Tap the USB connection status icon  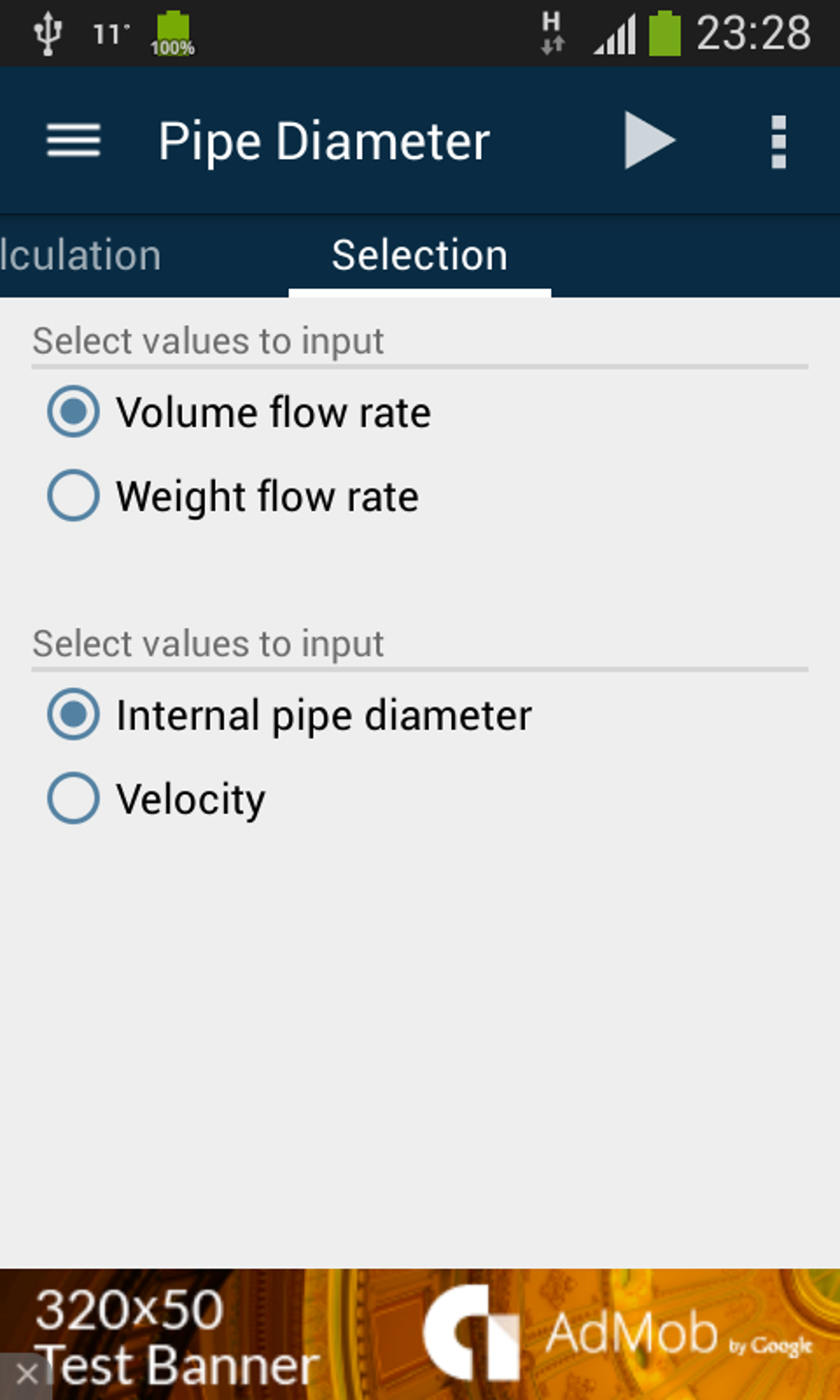point(48,35)
